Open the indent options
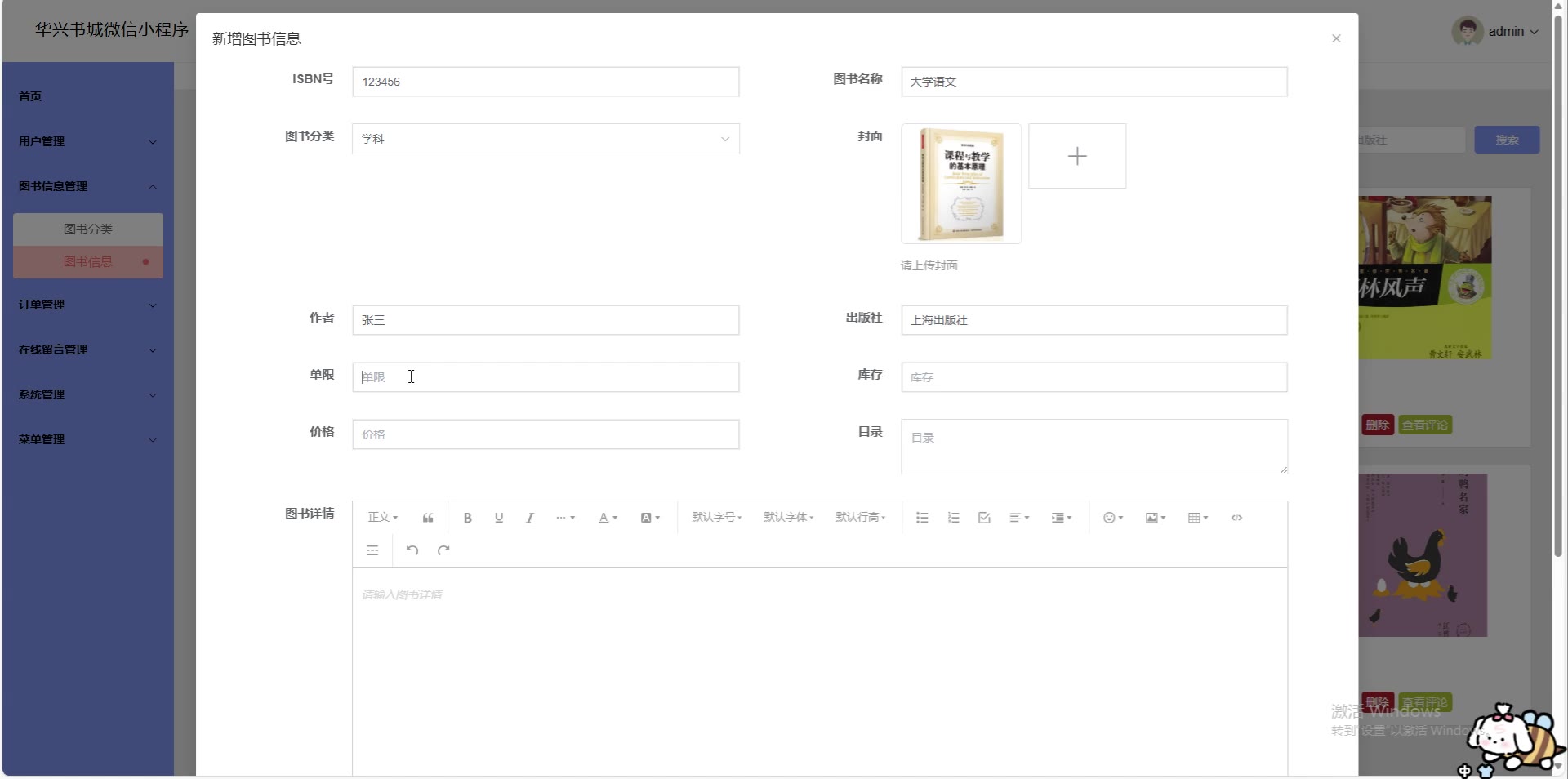 [x=1062, y=518]
